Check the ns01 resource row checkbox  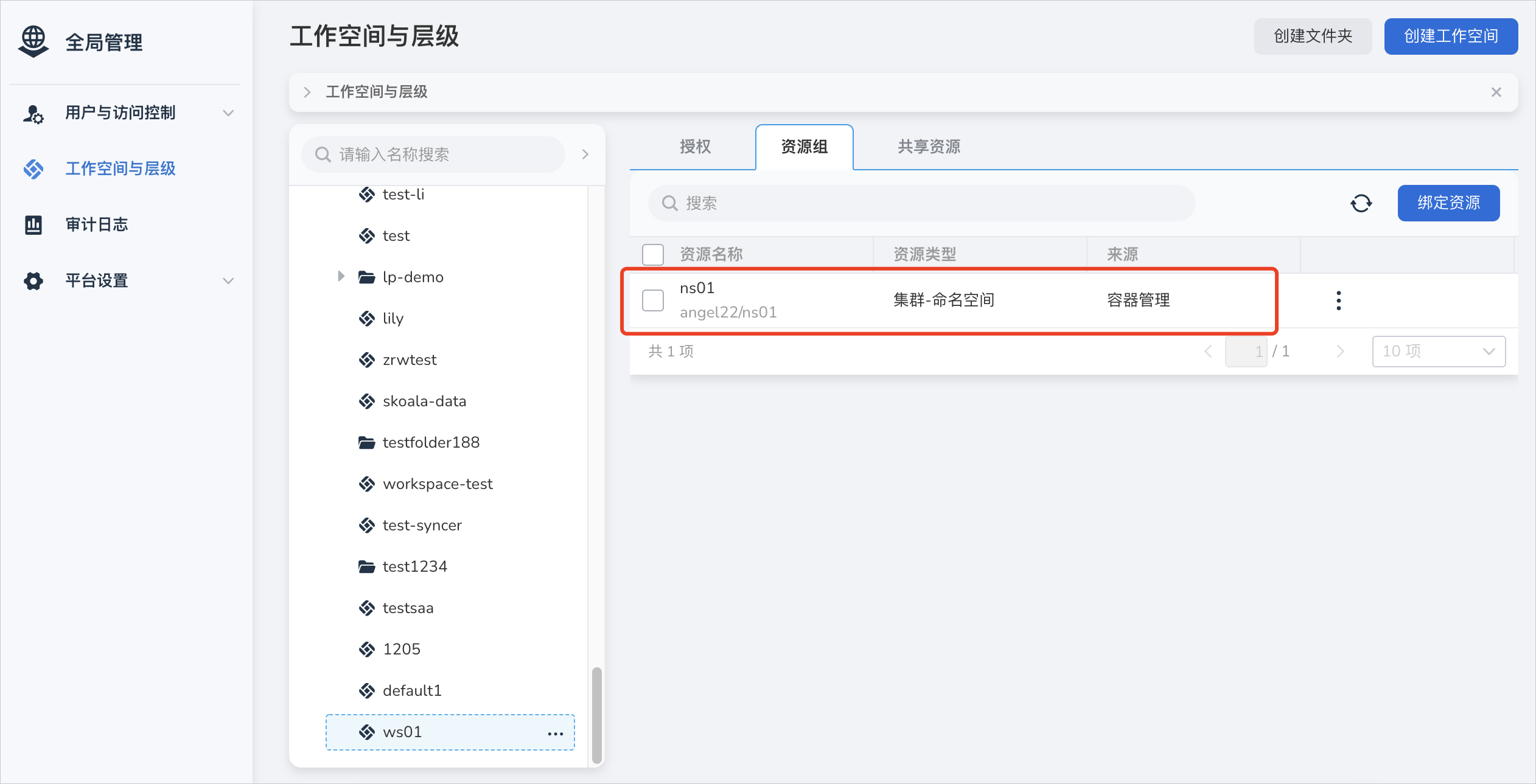tap(652, 300)
